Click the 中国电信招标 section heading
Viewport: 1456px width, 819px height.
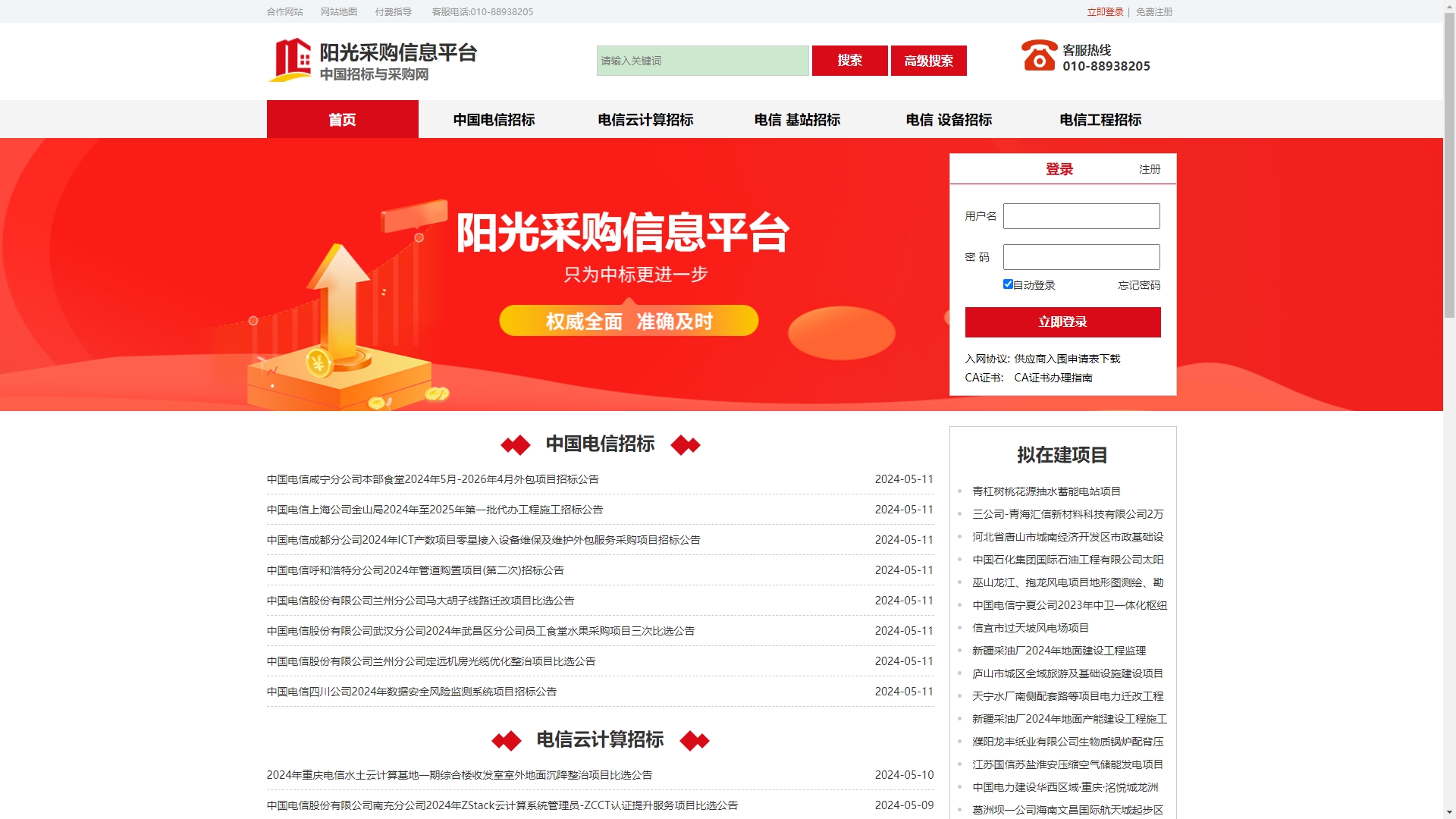coord(600,444)
